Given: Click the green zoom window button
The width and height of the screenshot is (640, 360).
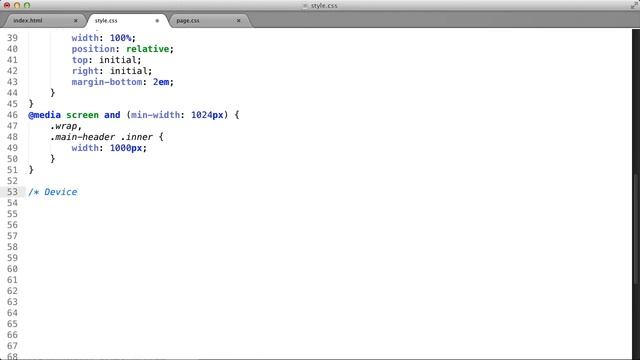Looking at the screenshot, I should coord(27,5).
